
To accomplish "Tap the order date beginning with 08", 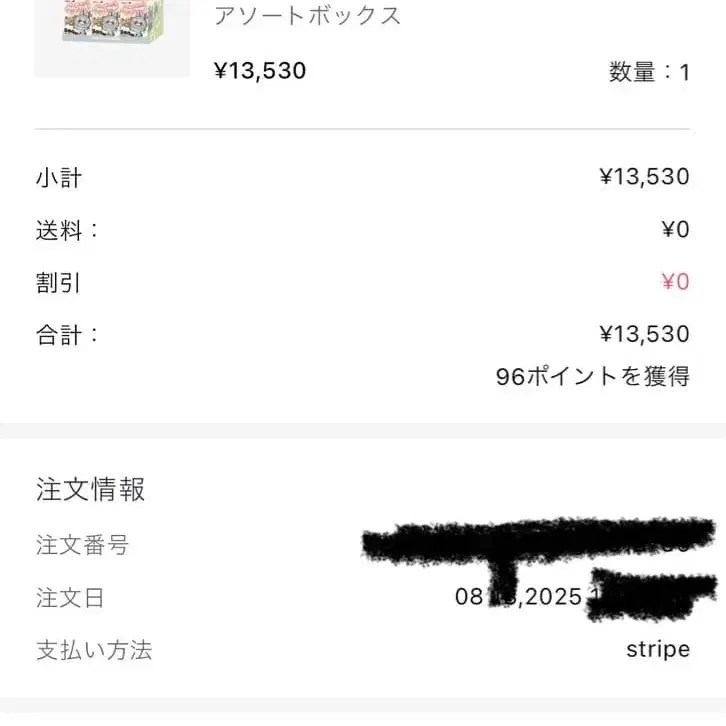I will tap(518, 597).
